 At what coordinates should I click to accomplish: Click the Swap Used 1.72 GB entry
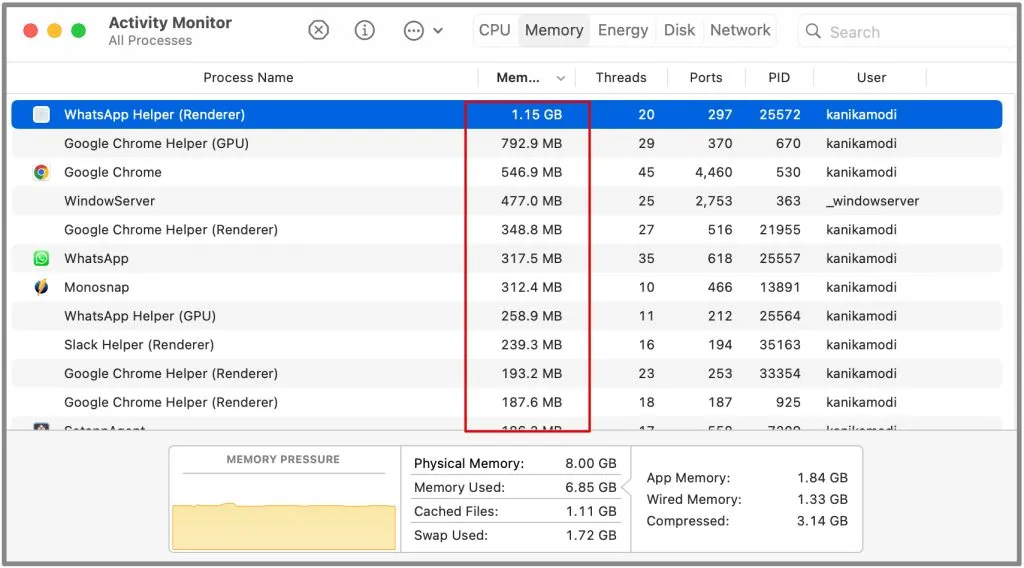click(x=515, y=535)
